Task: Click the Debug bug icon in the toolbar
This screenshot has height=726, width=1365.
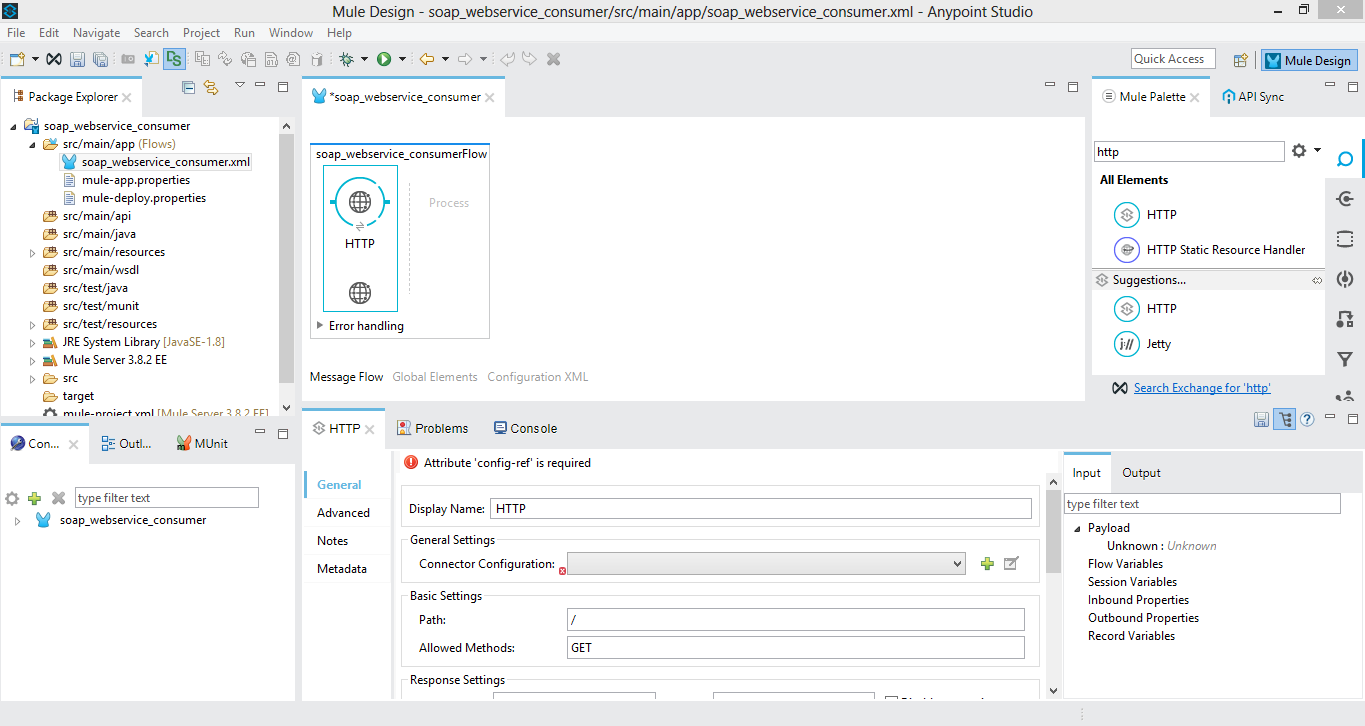Action: pos(347,60)
